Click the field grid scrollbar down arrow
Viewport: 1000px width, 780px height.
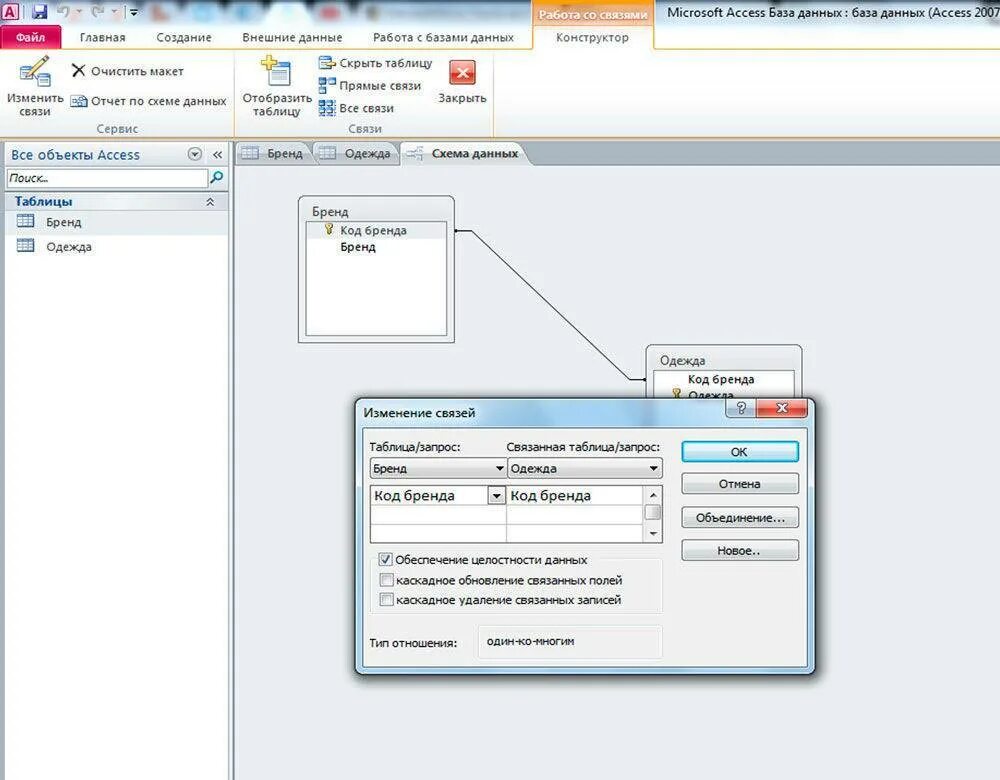(653, 533)
